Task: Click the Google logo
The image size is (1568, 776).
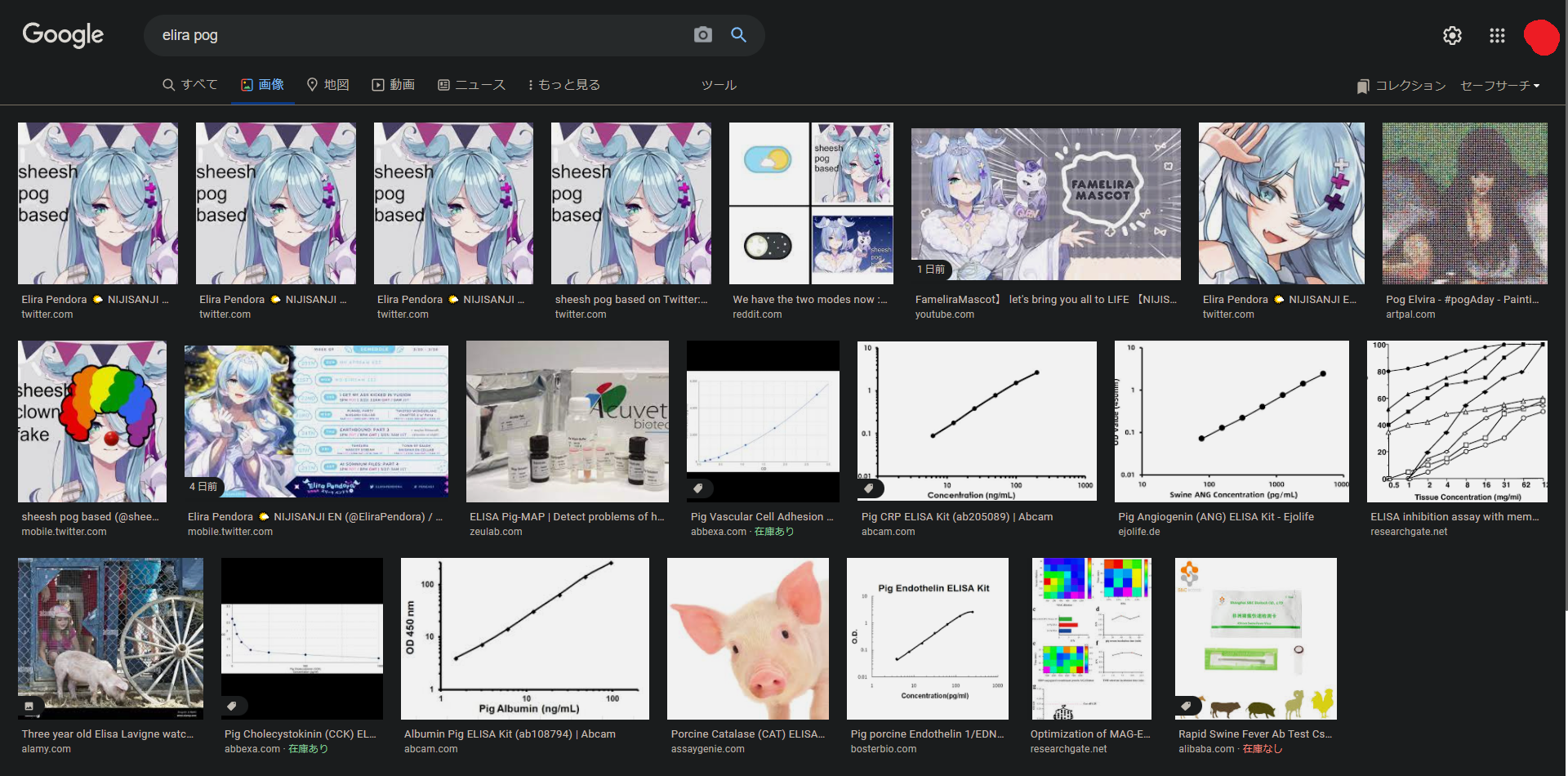Action: tap(63, 34)
